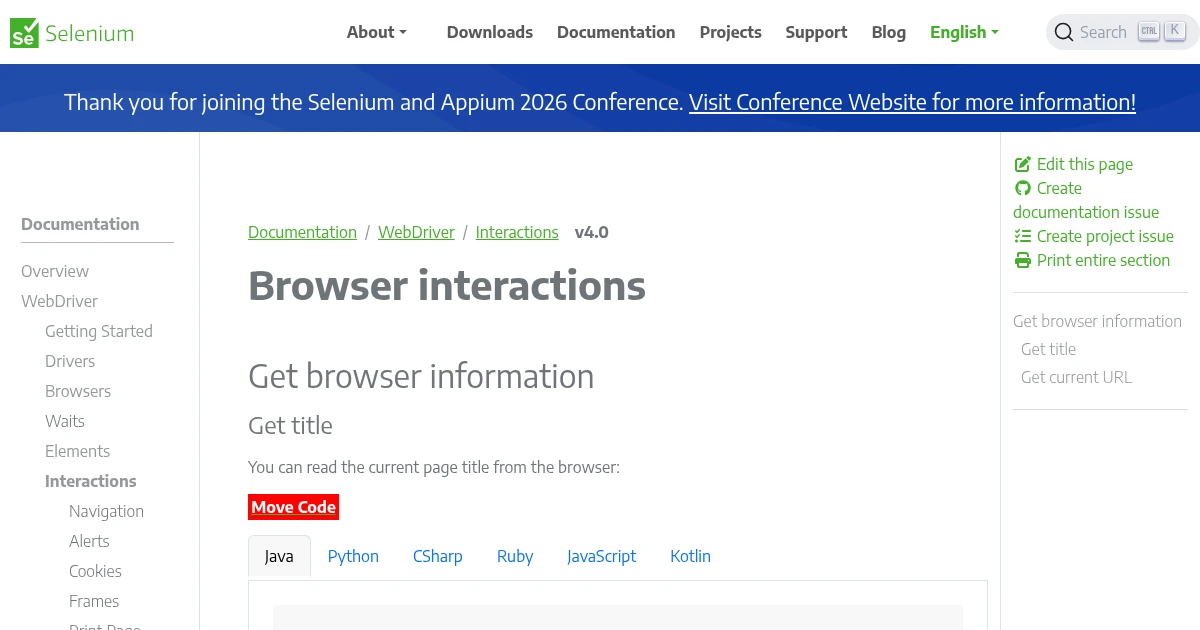Click the Browser interactions page heading
Screen dimensions: 1200x630
447,286
